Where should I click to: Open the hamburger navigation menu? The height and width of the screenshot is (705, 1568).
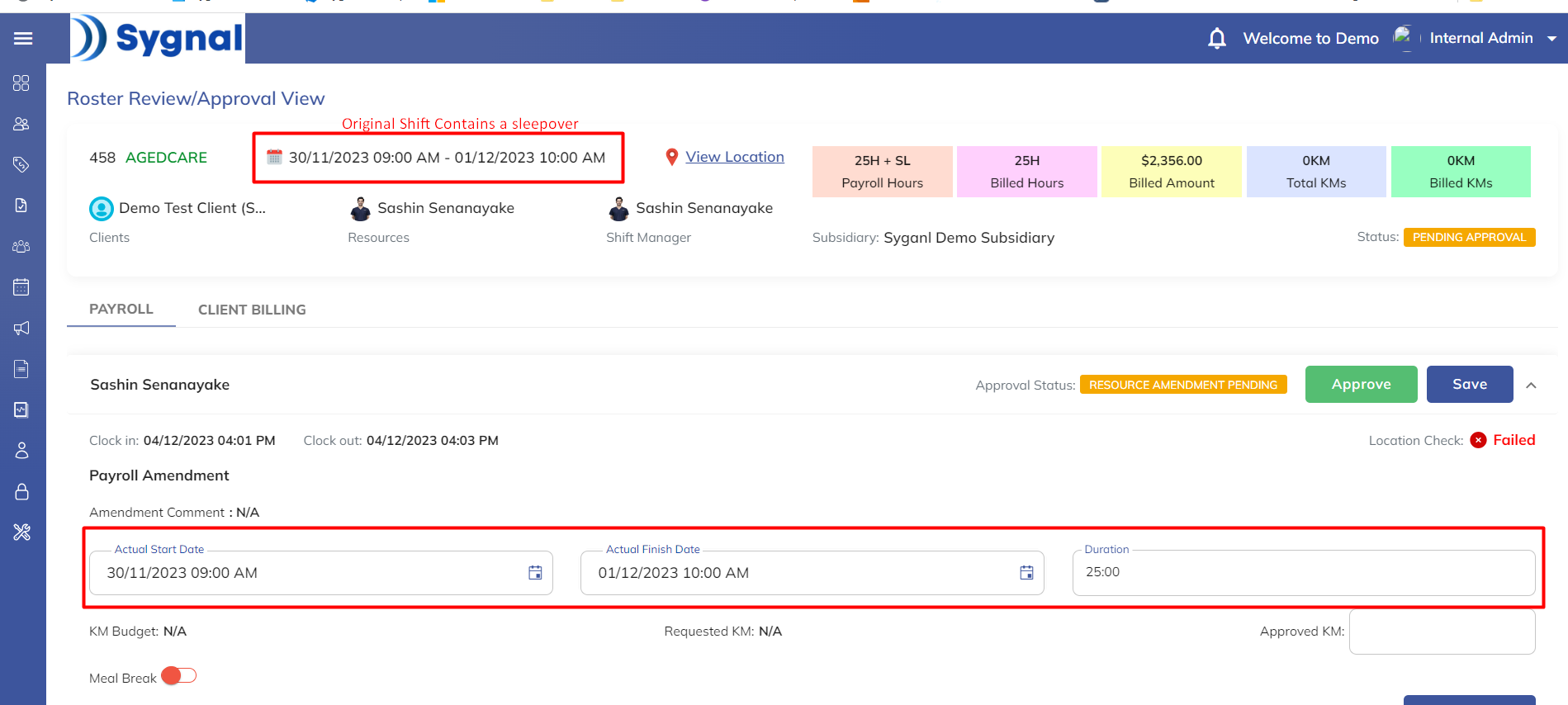[23, 38]
